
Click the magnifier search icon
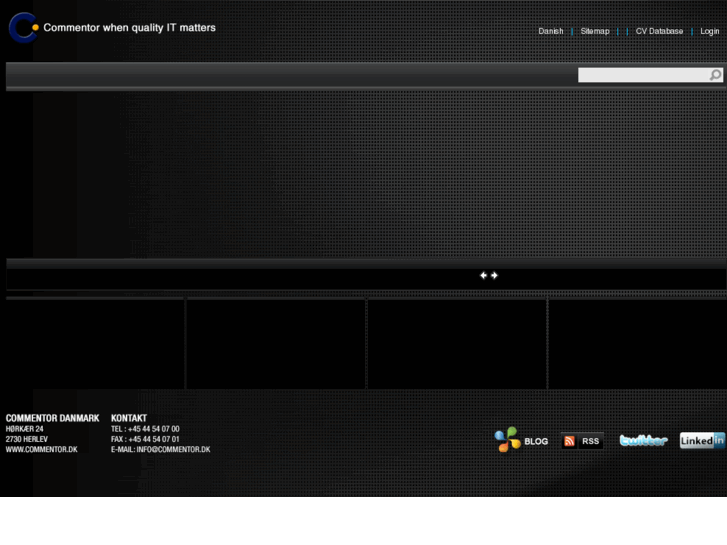coord(715,75)
